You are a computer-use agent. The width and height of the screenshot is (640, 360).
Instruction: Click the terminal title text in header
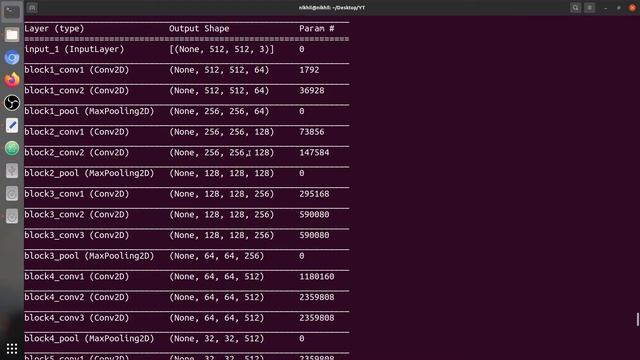(x=332, y=8)
